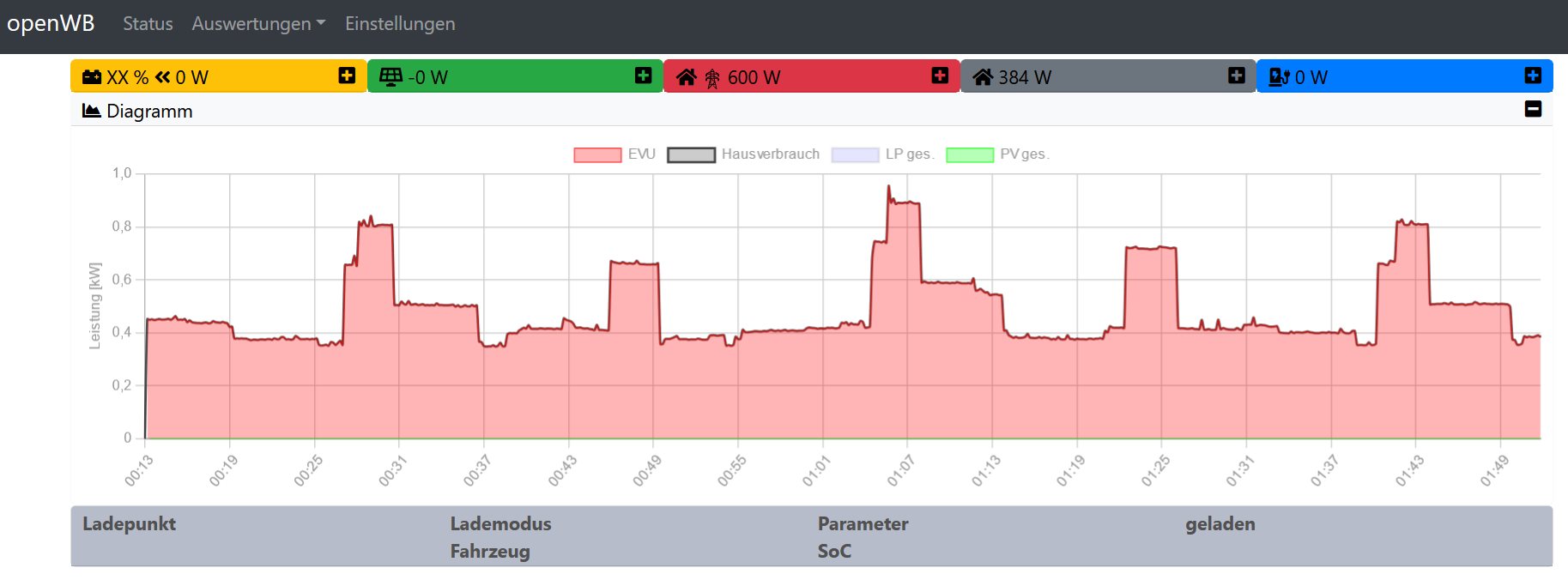Click the XX % battery state text
Image resolution: width=1568 pixels, height=580 pixels.
127,77
